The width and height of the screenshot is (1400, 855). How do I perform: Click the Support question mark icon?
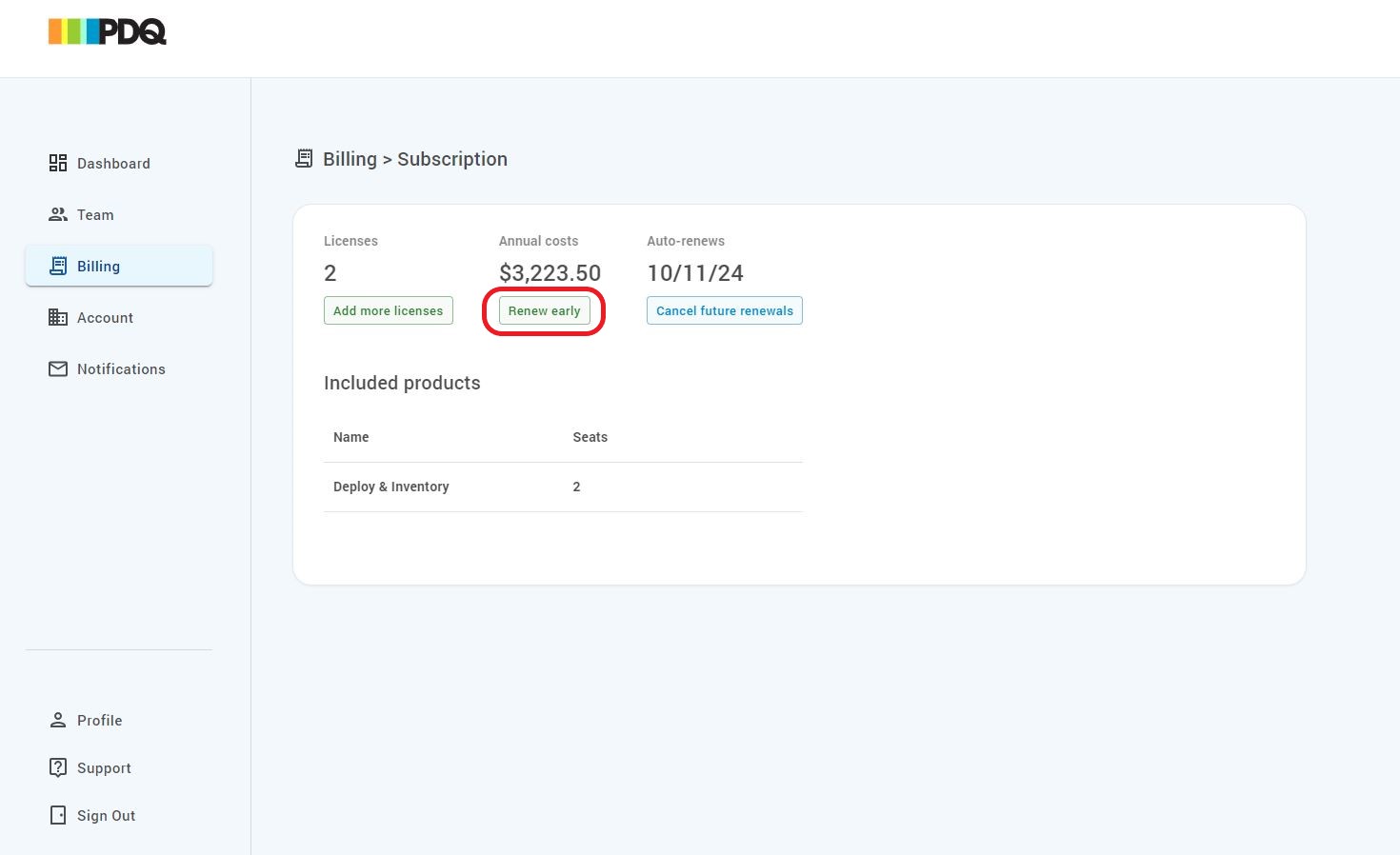(58, 767)
